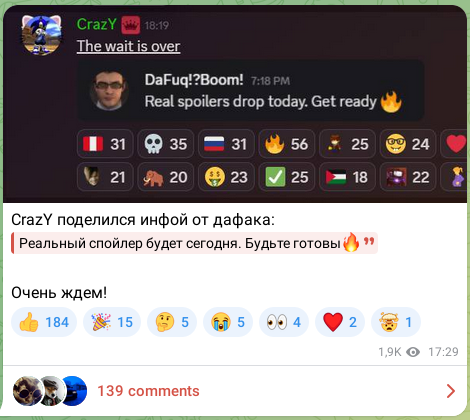Click the thumbs up reaction with 184
This screenshot has height=420, width=470.
click(x=44, y=322)
